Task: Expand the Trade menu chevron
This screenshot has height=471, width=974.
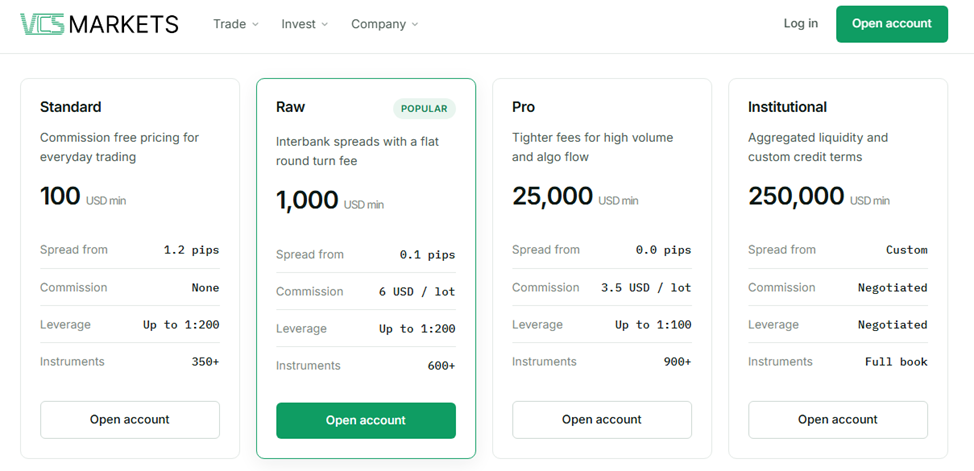Action: click(255, 24)
